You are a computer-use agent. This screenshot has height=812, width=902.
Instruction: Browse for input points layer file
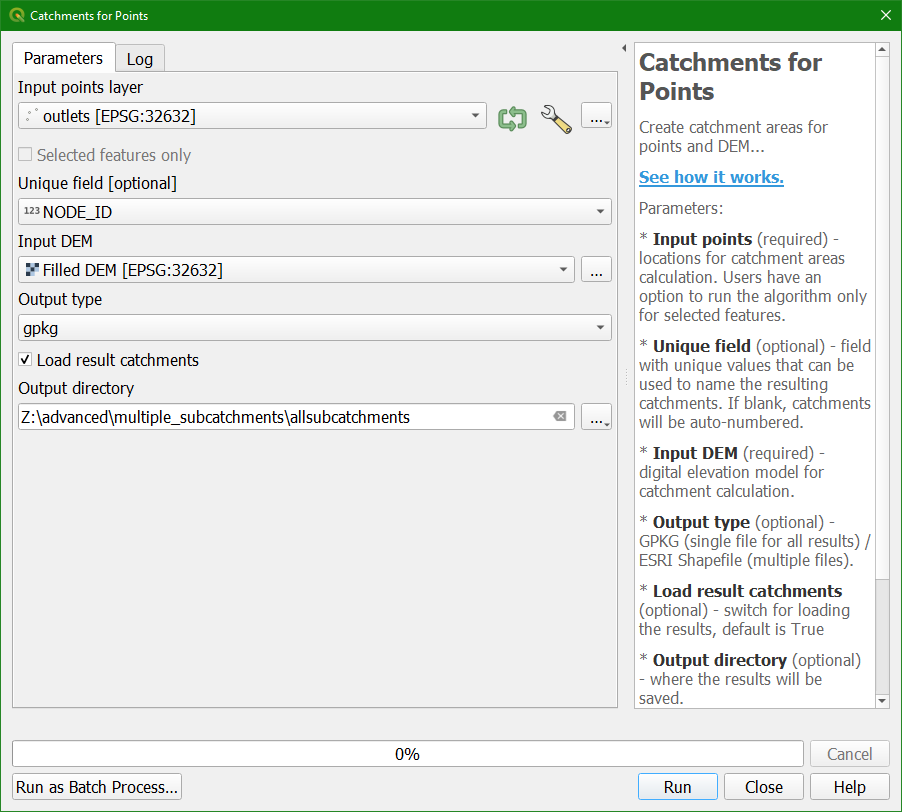pos(596,117)
